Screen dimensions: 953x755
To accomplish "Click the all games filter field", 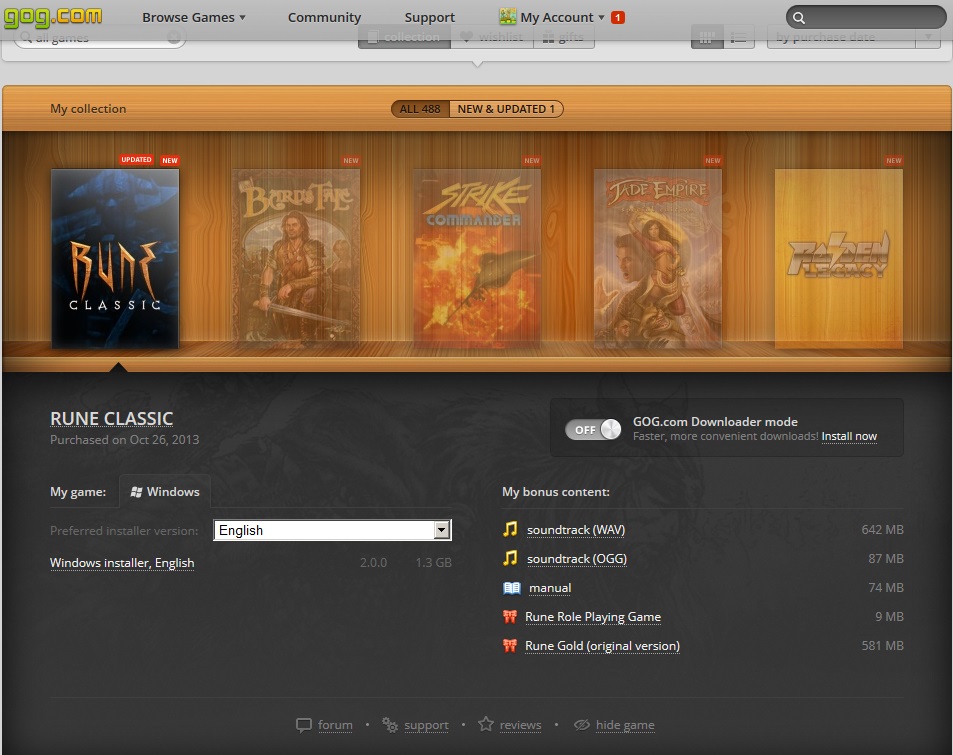I will [x=100, y=38].
